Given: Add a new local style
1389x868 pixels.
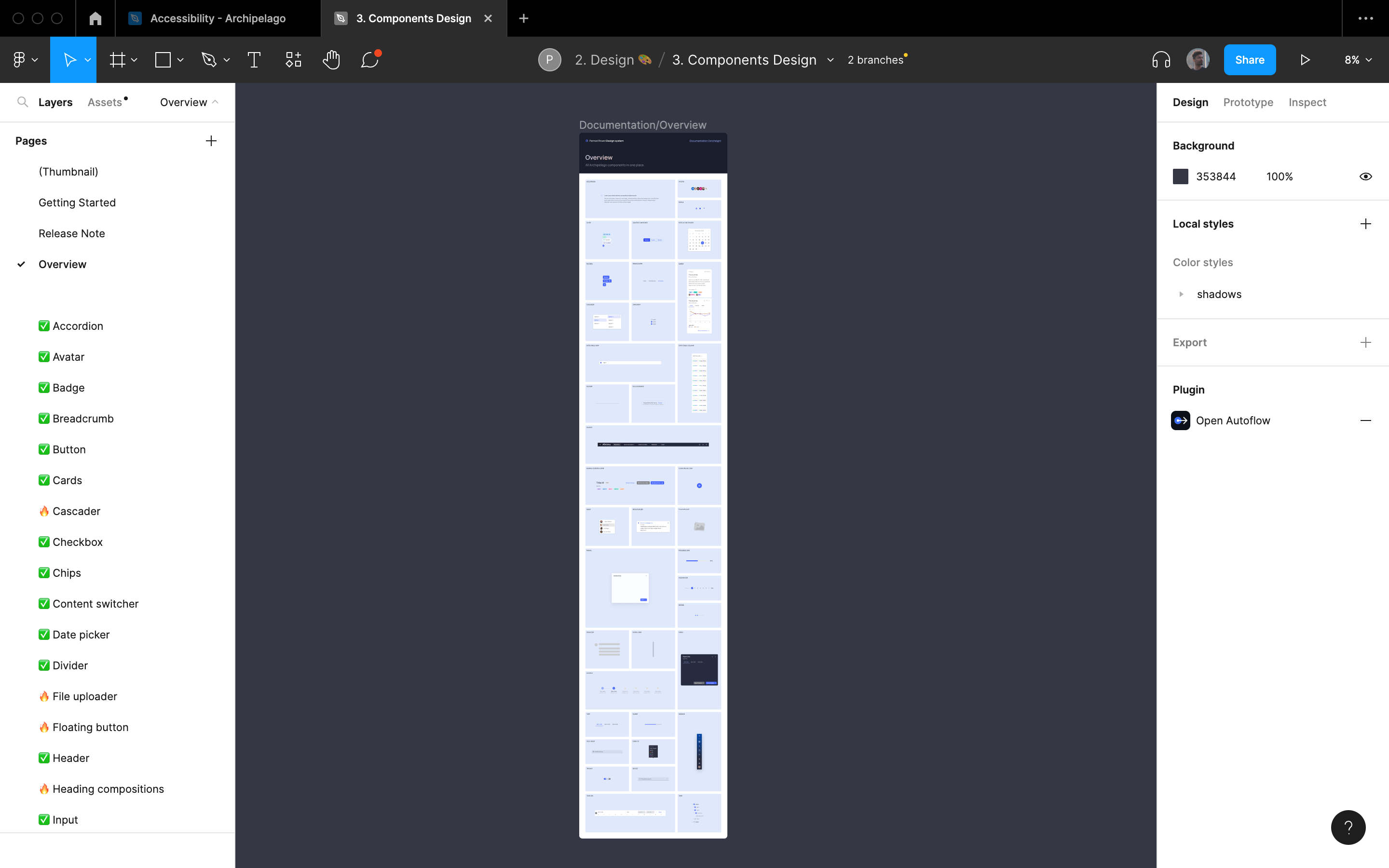Looking at the screenshot, I should [1365, 224].
